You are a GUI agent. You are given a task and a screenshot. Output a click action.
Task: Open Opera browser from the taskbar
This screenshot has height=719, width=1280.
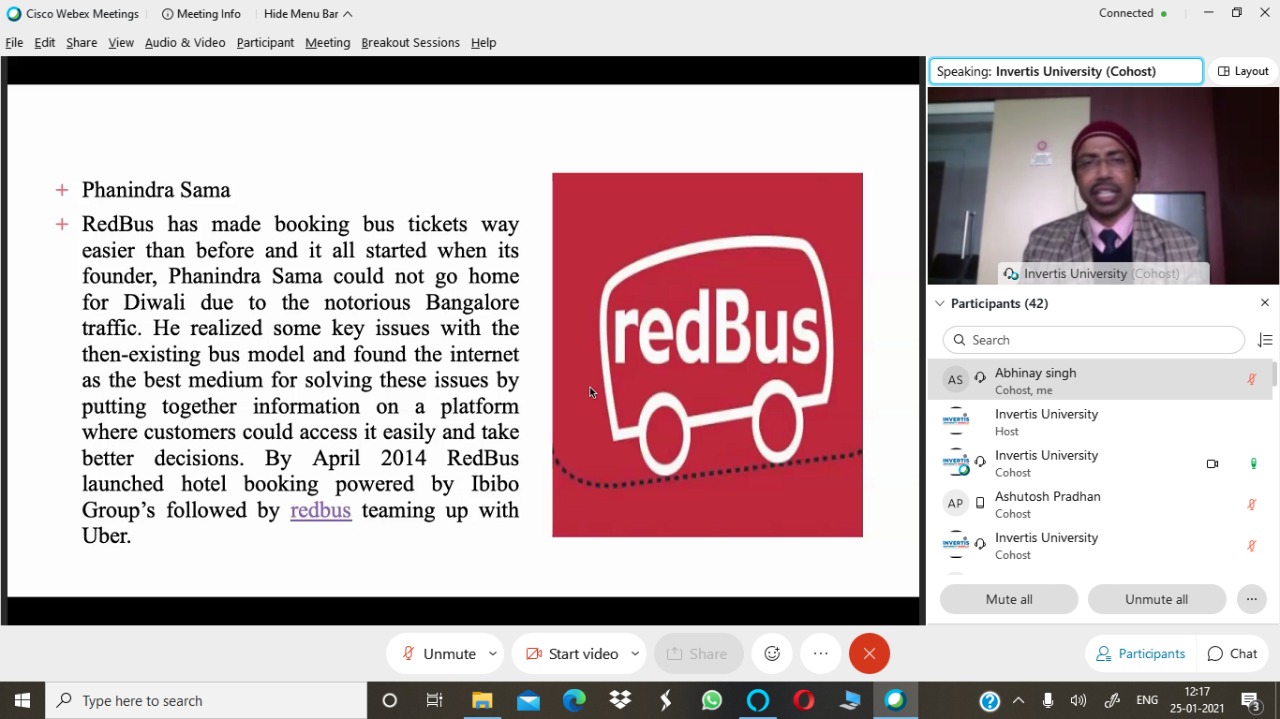click(804, 700)
